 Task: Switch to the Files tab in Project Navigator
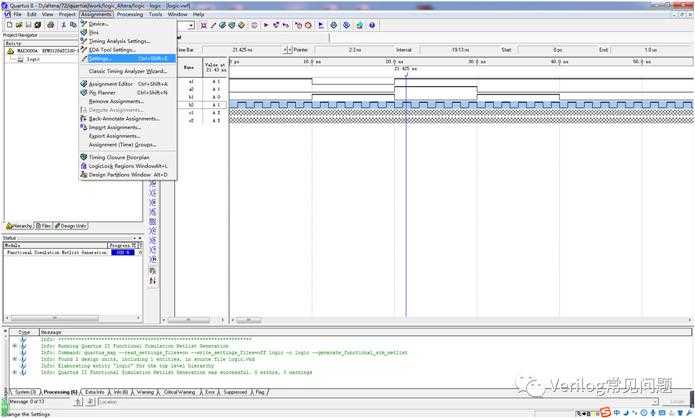(x=43, y=226)
